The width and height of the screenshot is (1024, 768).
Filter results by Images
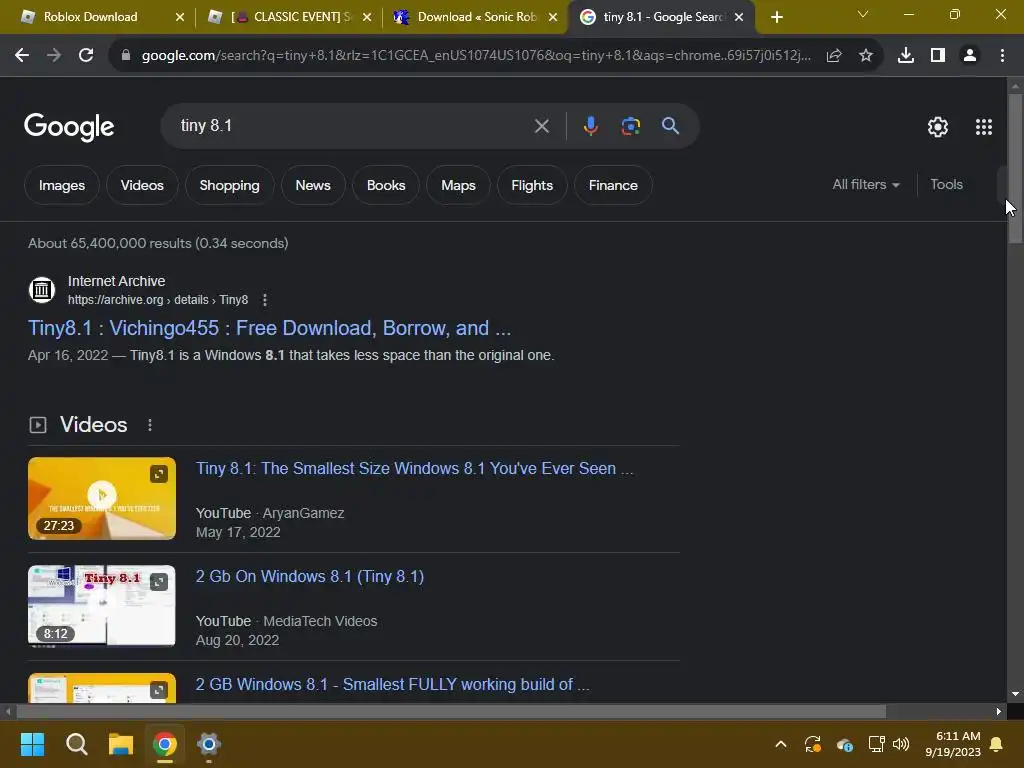[61, 185]
